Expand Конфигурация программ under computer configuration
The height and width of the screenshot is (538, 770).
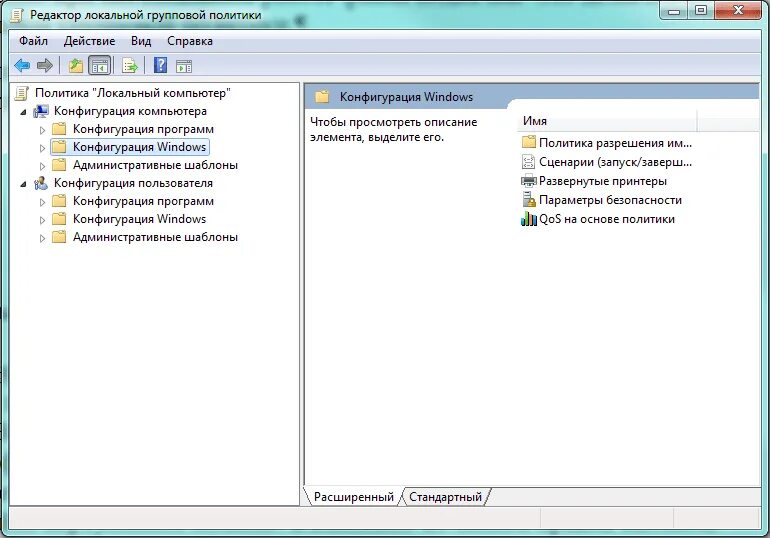click(x=42, y=130)
